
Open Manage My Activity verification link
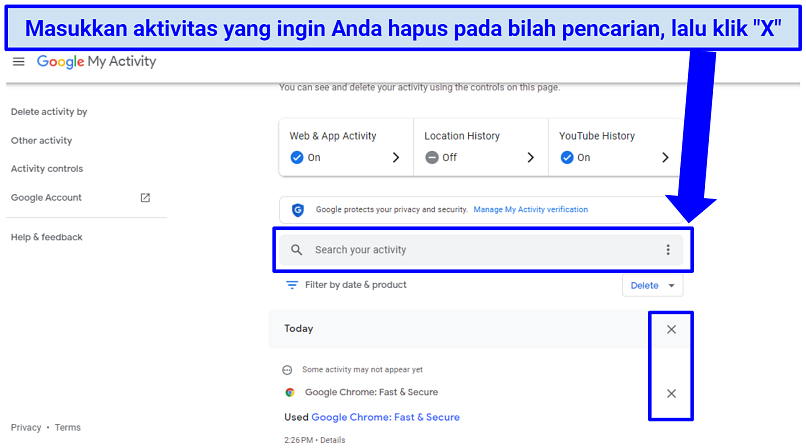[530, 209]
